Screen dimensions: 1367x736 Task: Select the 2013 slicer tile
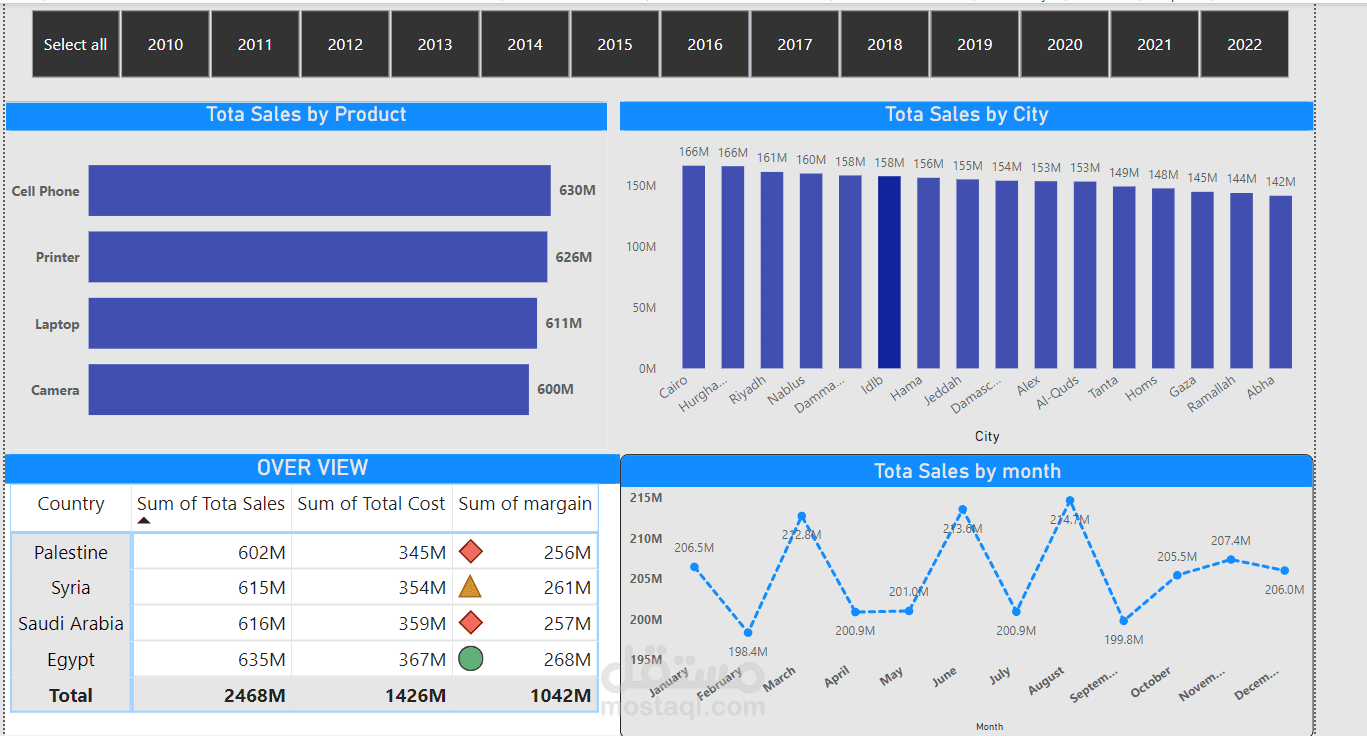(x=435, y=44)
